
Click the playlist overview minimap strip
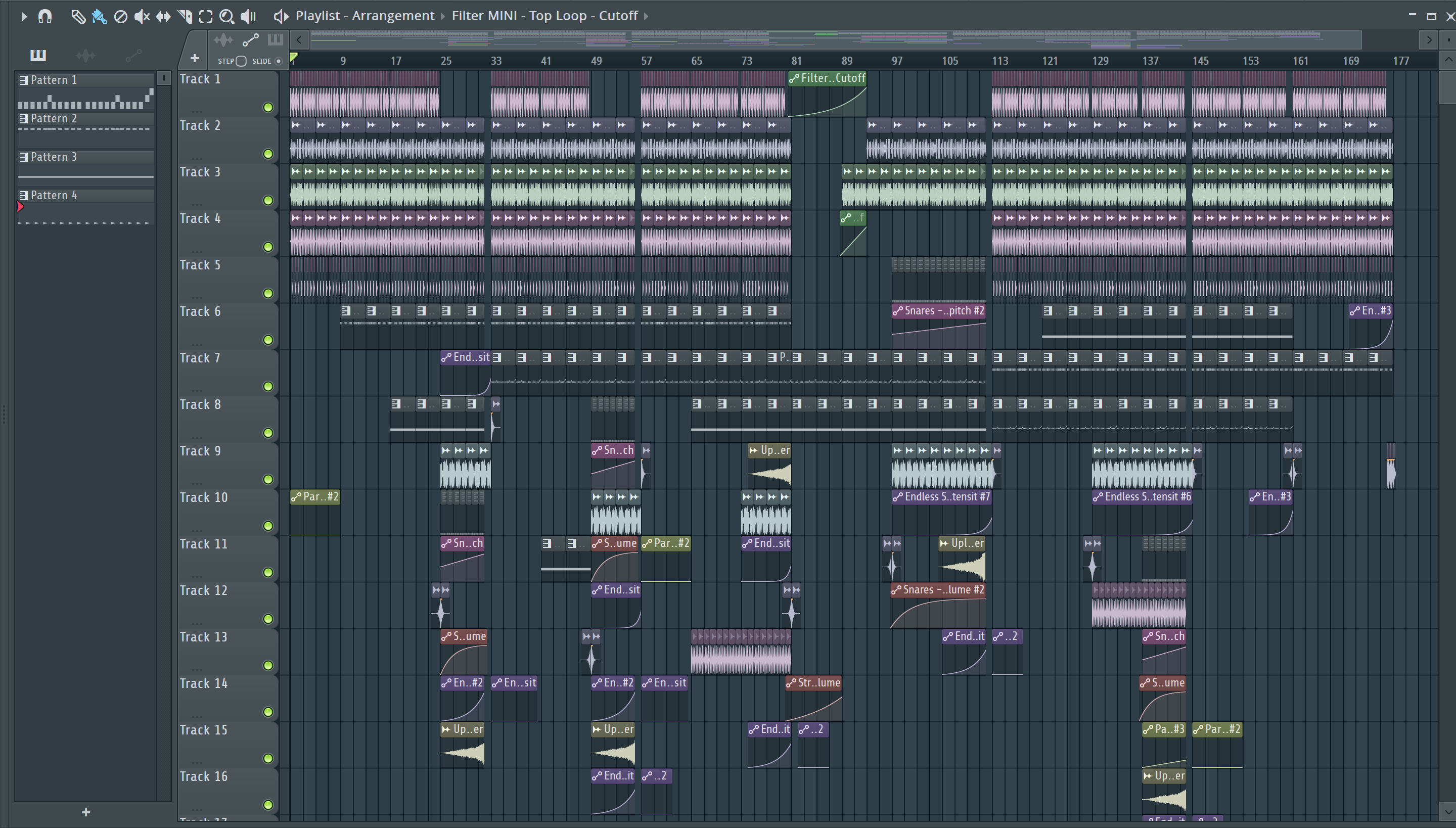tap(836, 40)
